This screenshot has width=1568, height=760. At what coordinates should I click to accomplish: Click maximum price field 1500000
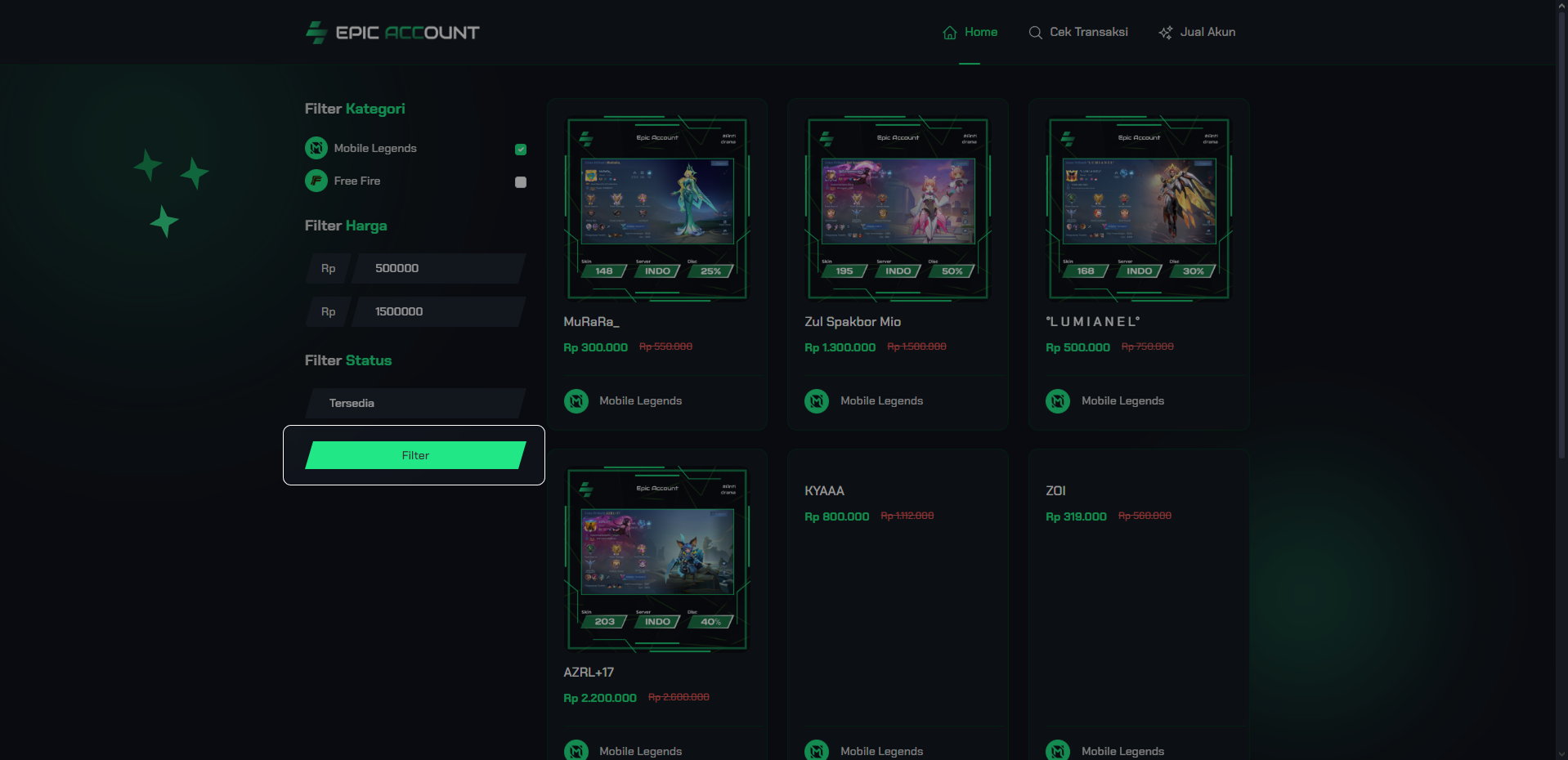click(x=438, y=311)
